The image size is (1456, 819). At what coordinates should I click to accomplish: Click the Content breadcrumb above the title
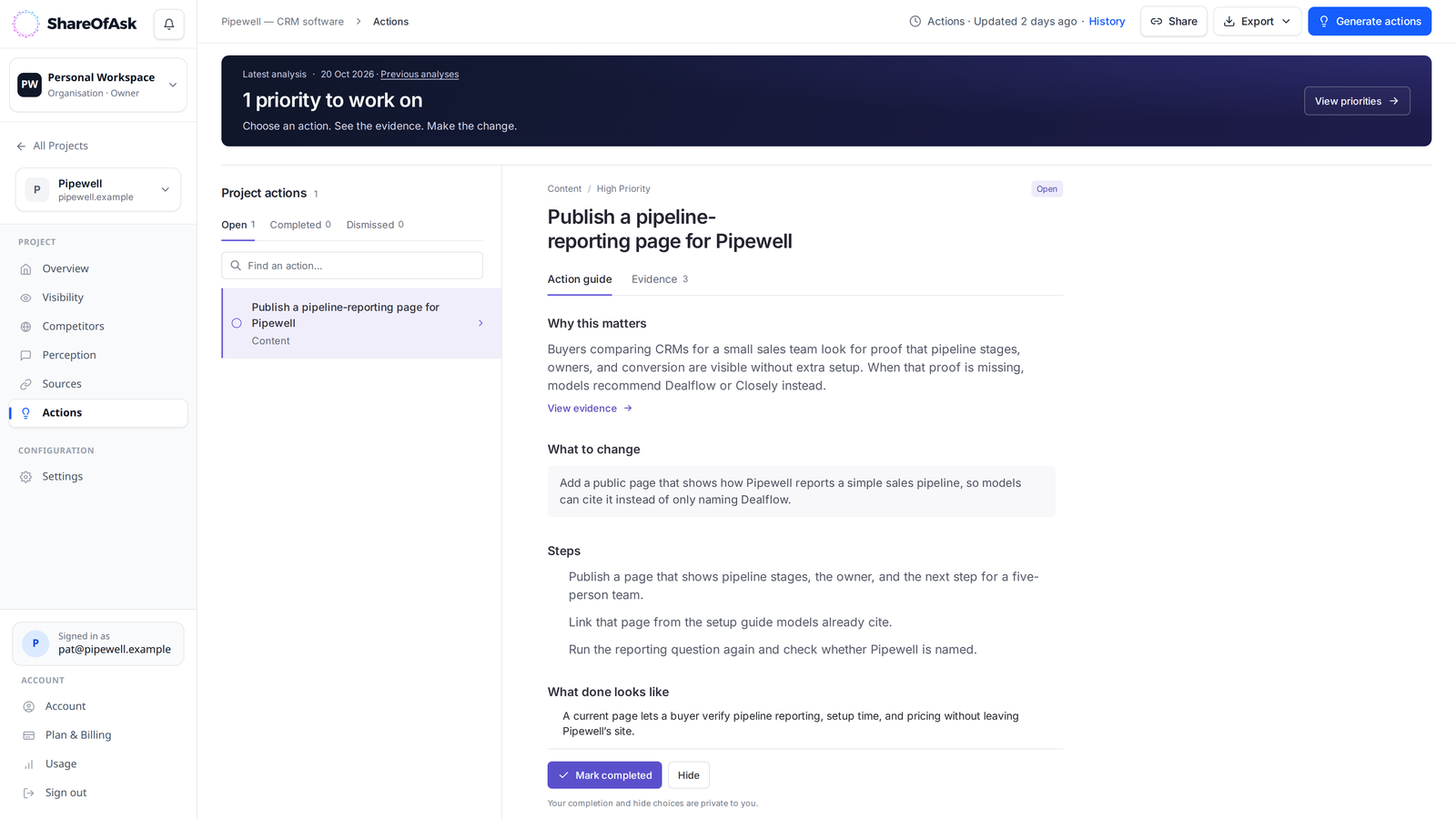(x=564, y=189)
